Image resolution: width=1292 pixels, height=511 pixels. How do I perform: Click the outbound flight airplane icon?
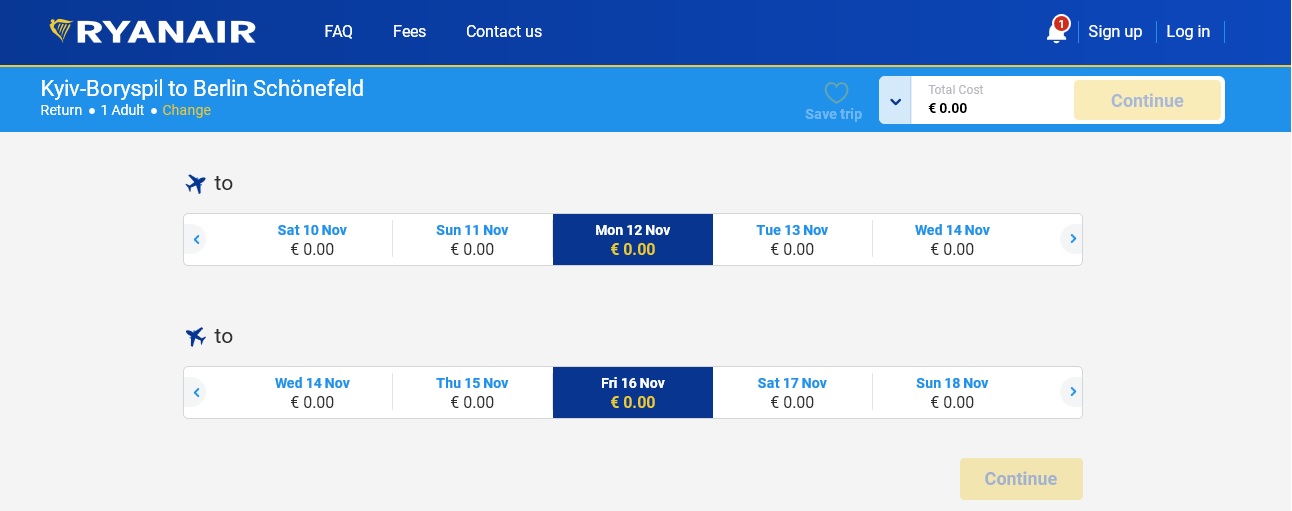tap(195, 184)
